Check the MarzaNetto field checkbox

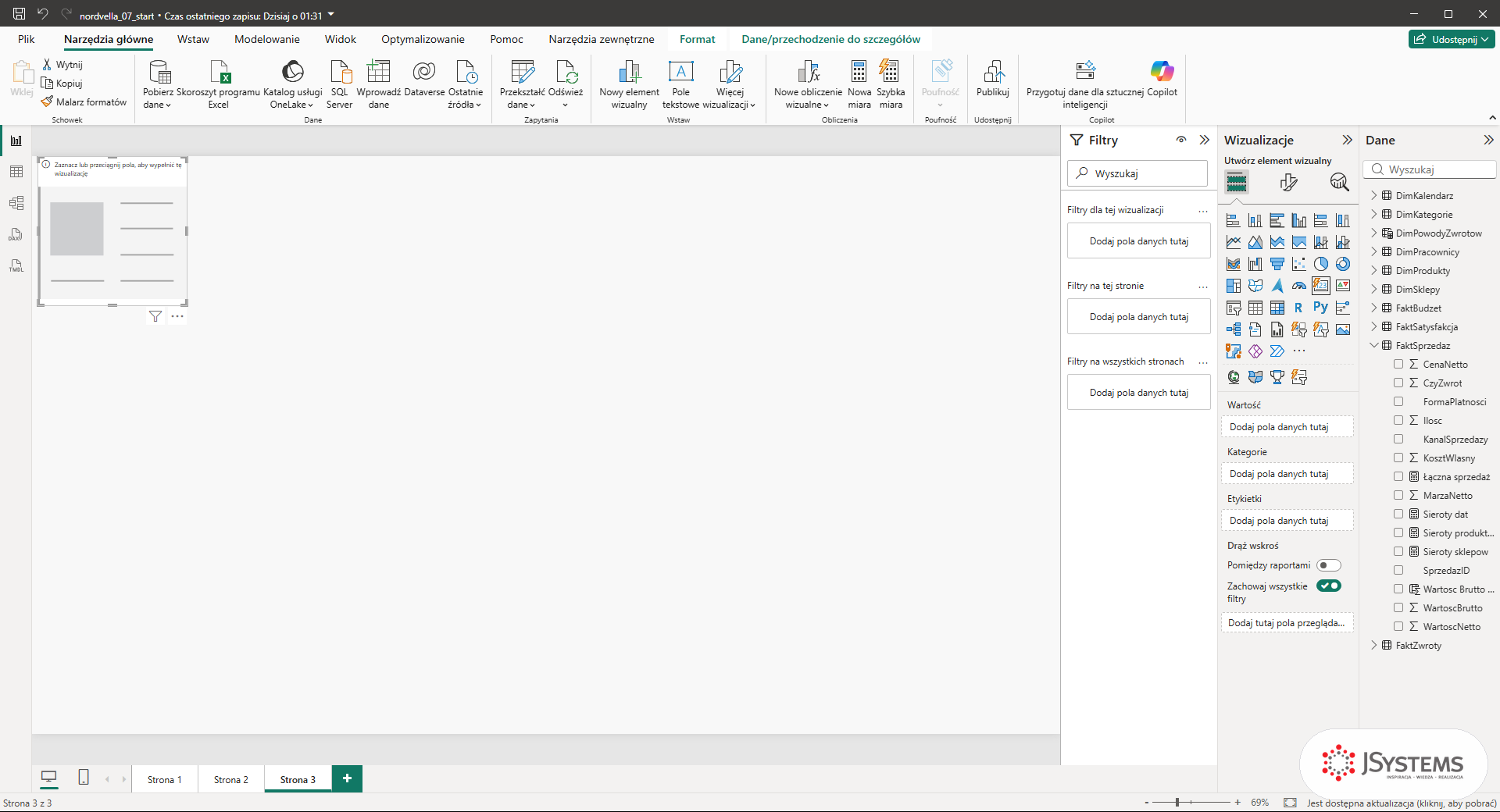[1398, 495]
